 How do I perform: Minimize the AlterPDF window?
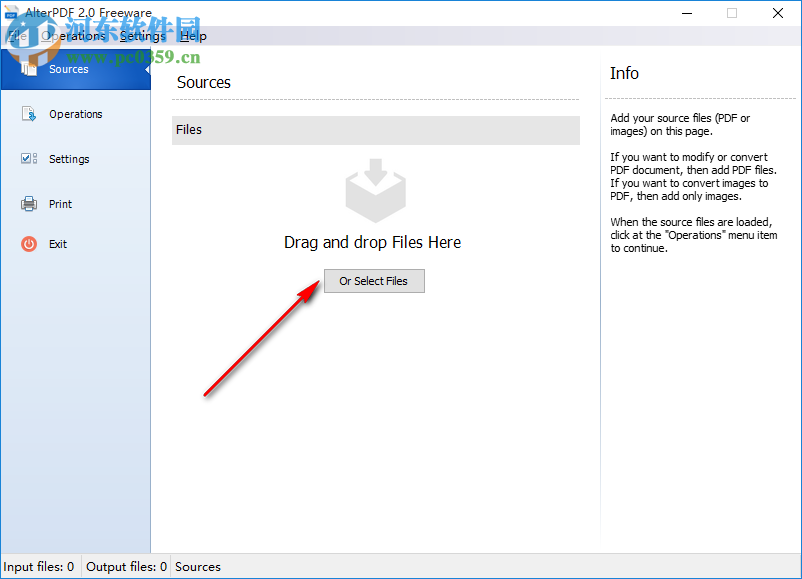pyautogui.click(x=687, y=13)
